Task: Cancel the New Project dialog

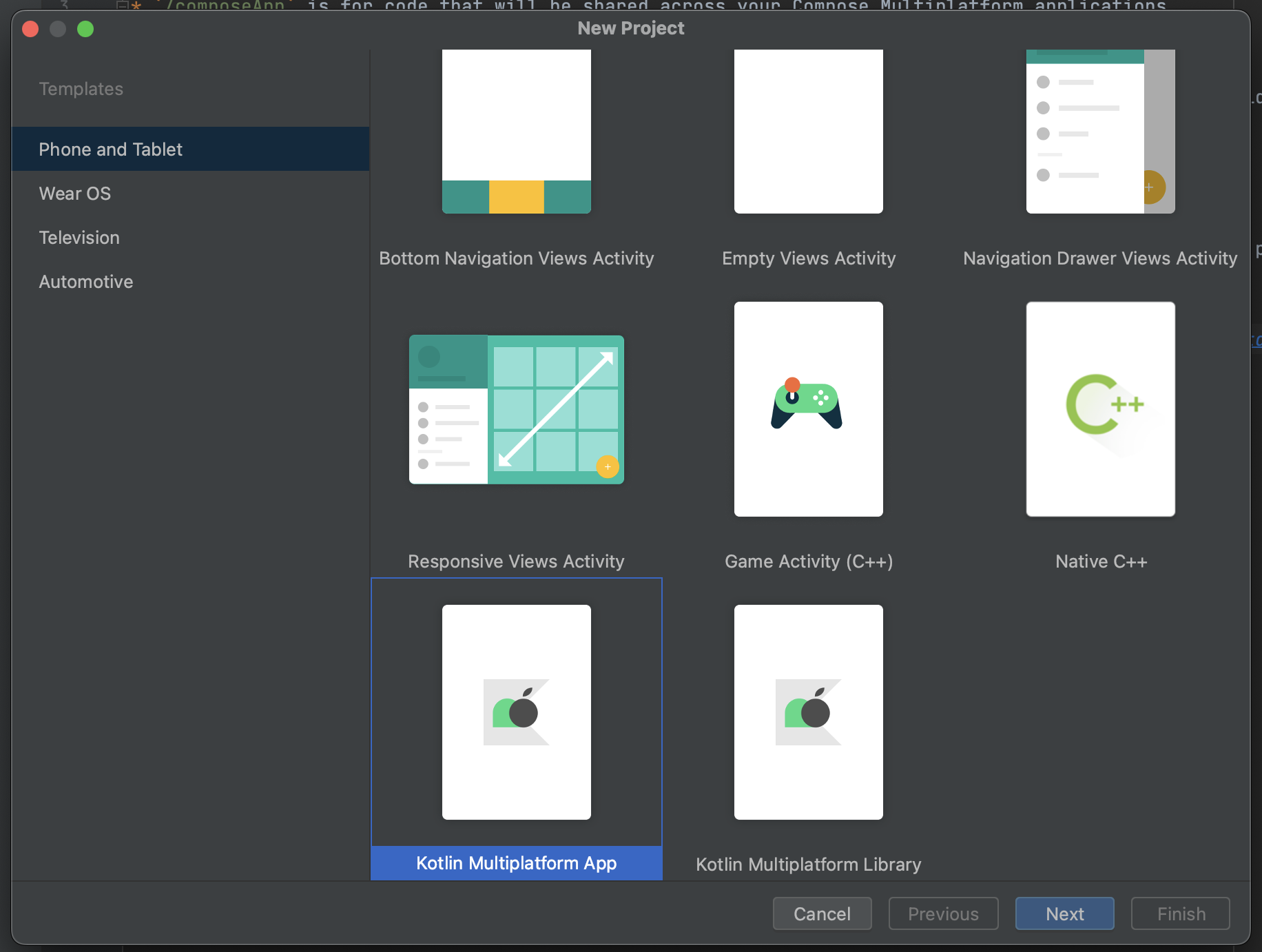Action: [x=822, y=913]
